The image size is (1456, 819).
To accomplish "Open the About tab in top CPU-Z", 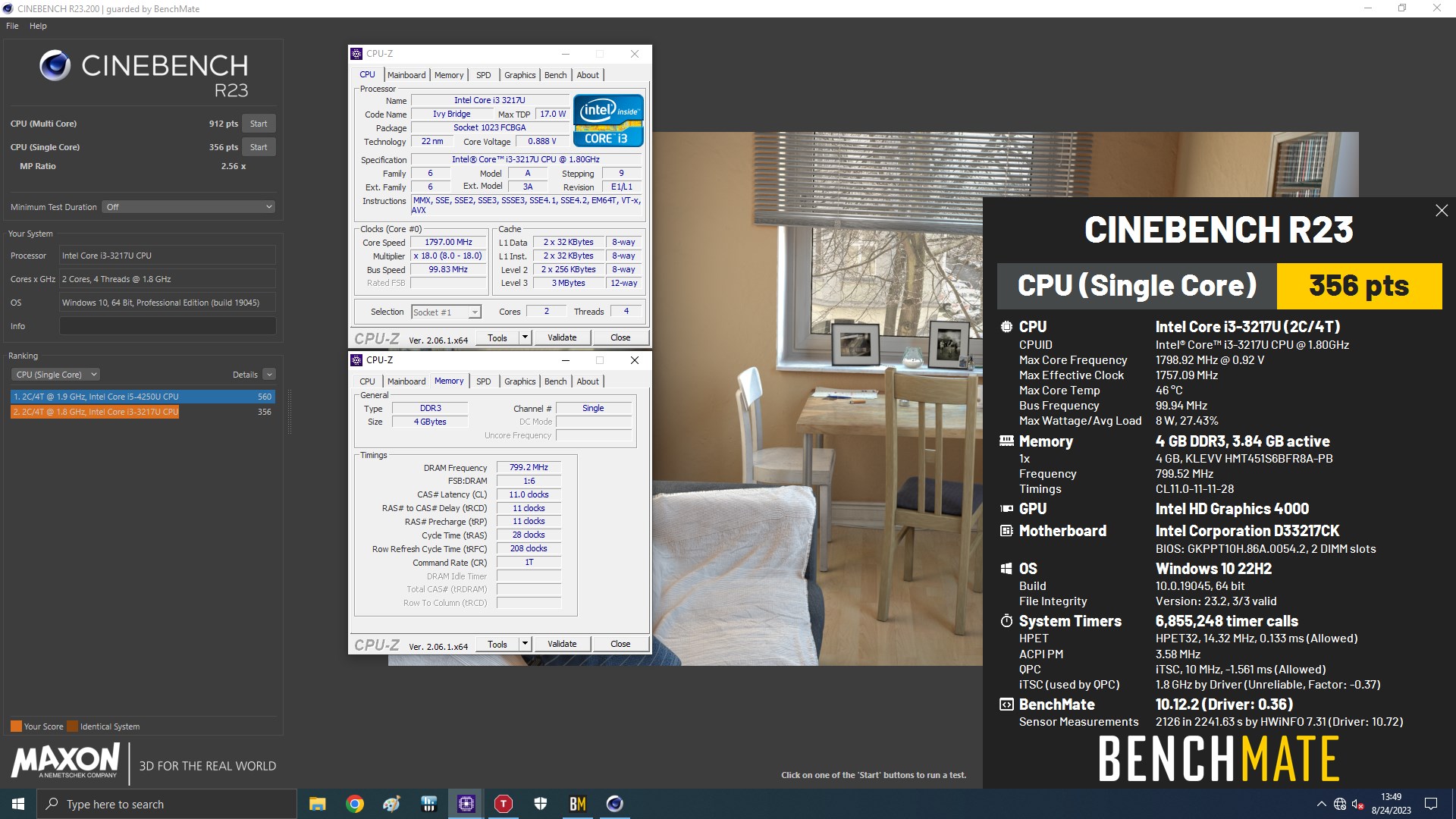I will click(x=588, y=75).
